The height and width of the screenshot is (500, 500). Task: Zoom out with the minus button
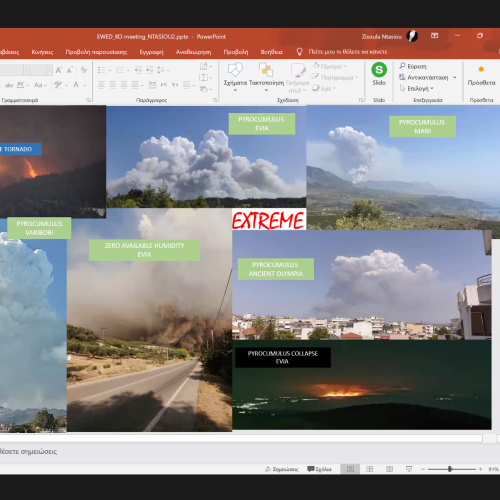point(423,469)
